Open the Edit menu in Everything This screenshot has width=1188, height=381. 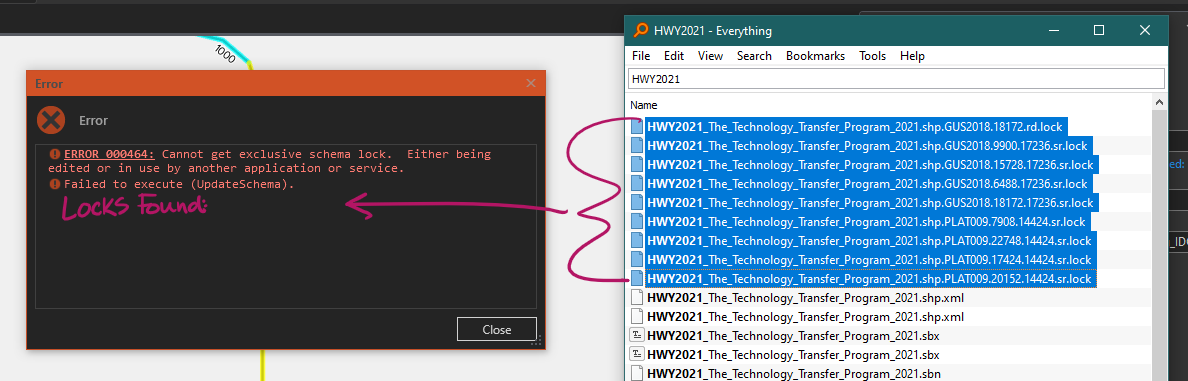tap(674, 56)
